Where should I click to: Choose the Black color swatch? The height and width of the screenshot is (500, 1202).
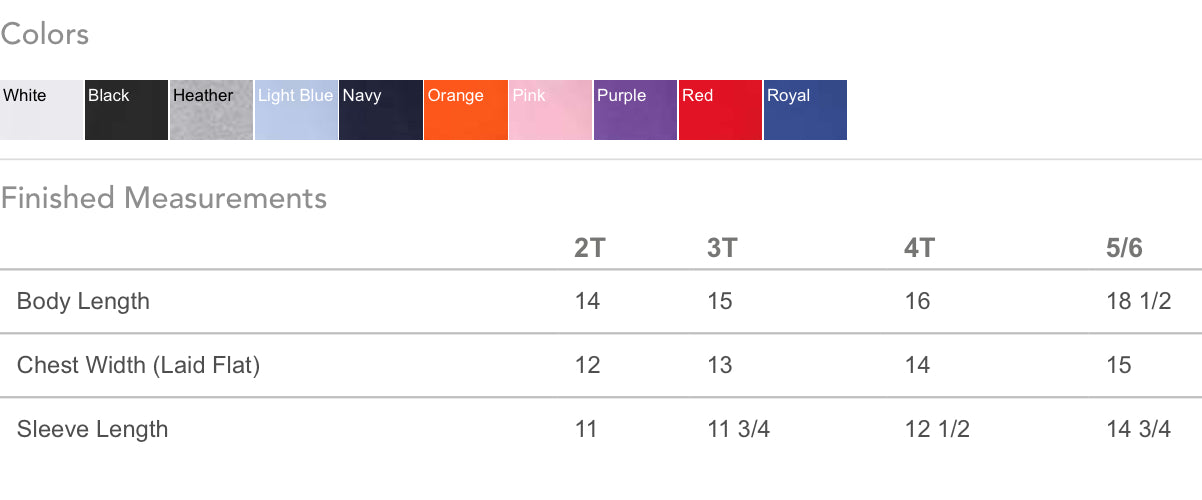(126, 110)
